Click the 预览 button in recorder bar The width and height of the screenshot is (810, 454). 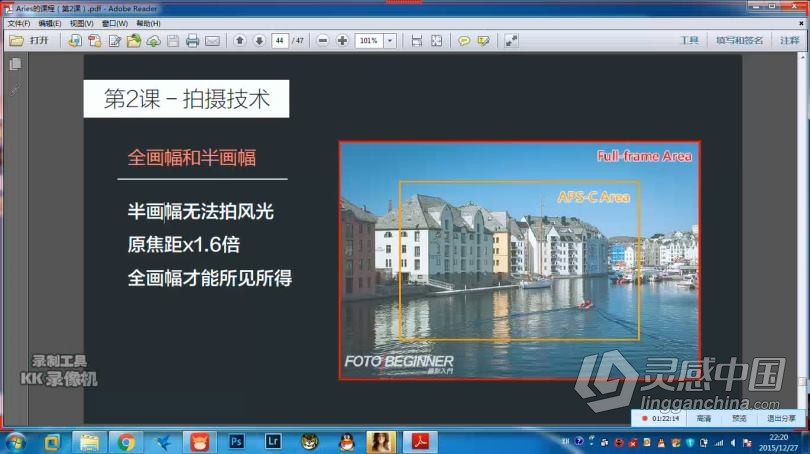[739, 418]
